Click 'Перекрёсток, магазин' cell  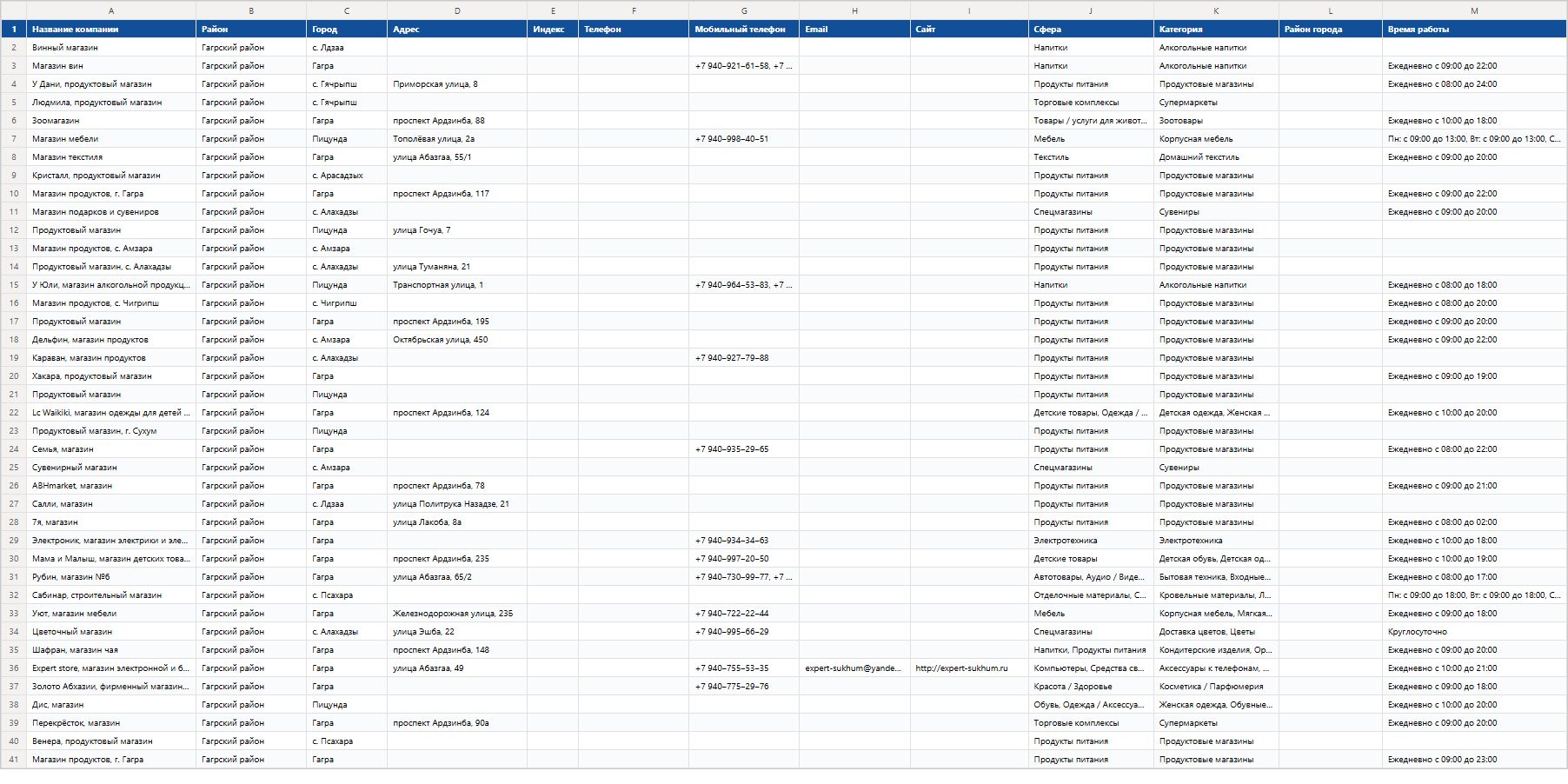[111, 723]
